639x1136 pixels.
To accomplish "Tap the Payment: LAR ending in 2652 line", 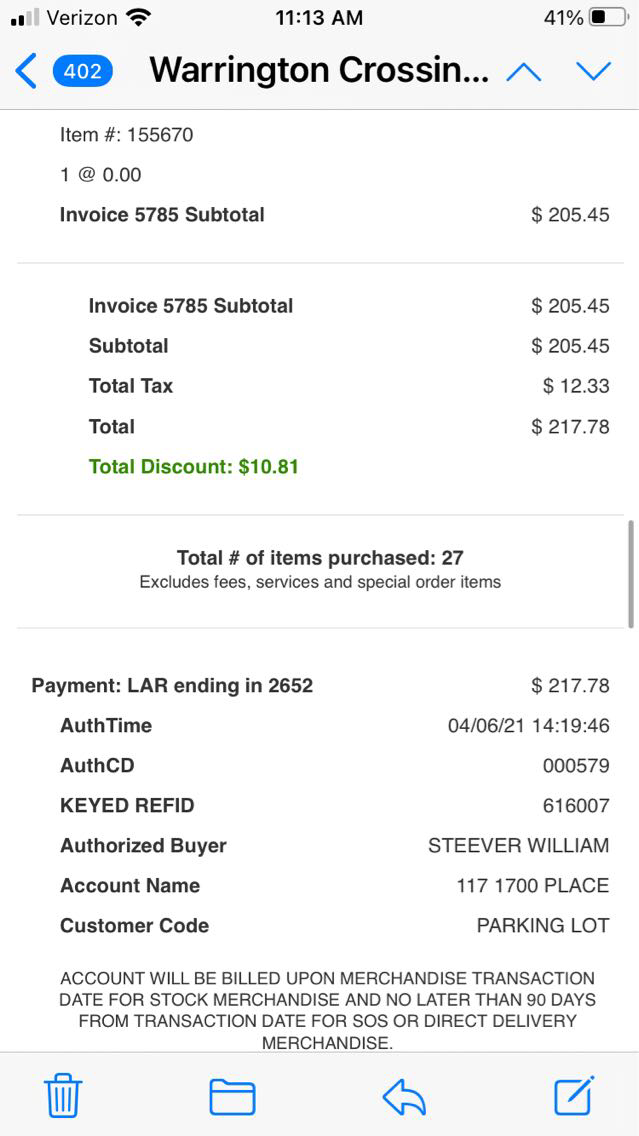I will point(172,686).
